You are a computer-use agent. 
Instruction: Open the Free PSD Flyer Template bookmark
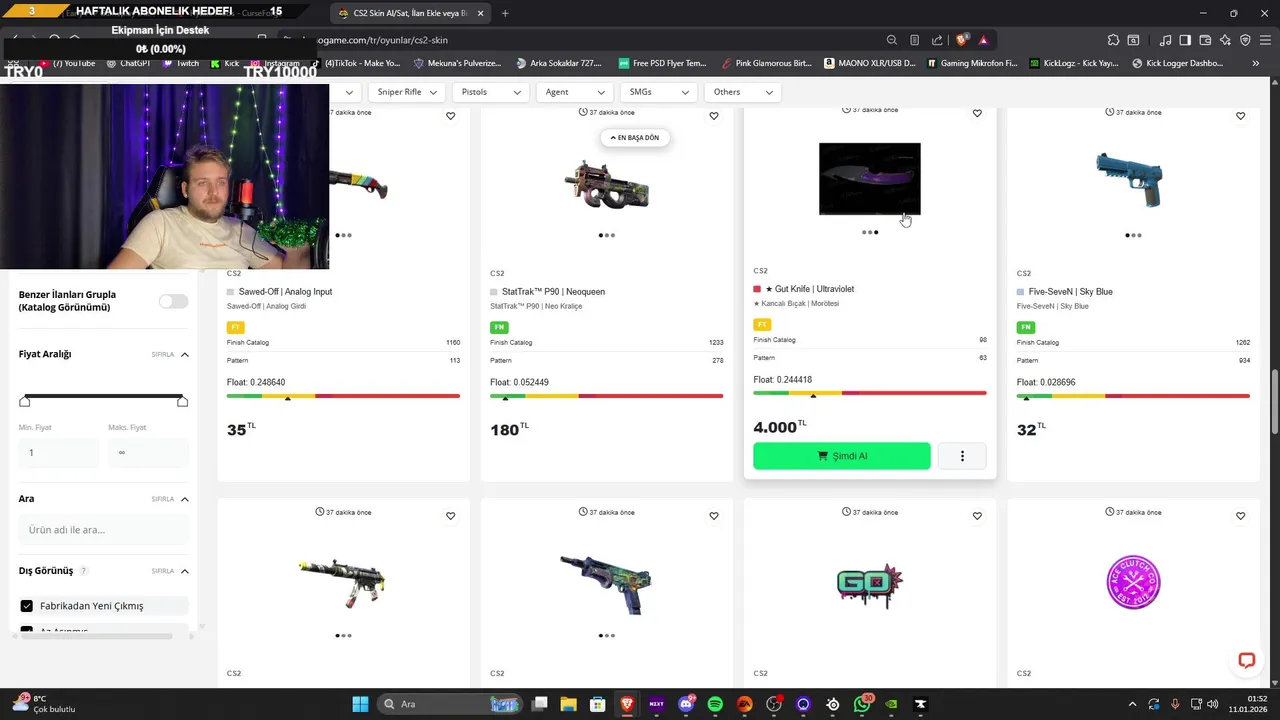(662, 63)
